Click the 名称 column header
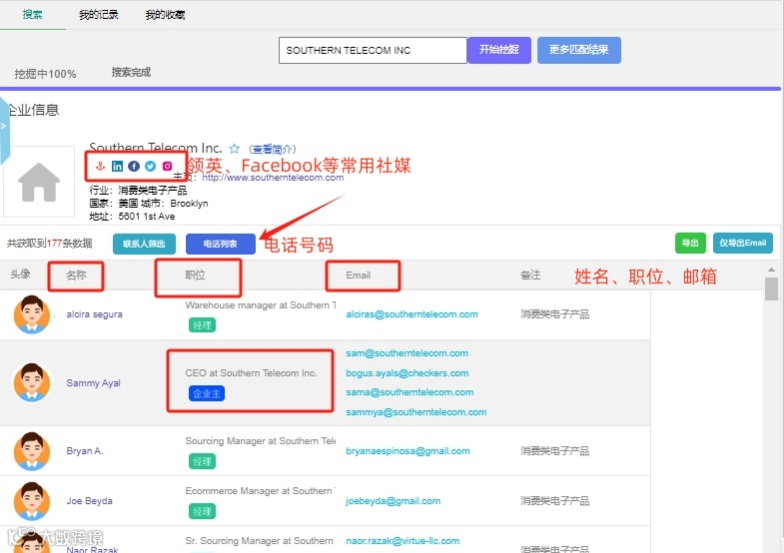 [76, 275]
